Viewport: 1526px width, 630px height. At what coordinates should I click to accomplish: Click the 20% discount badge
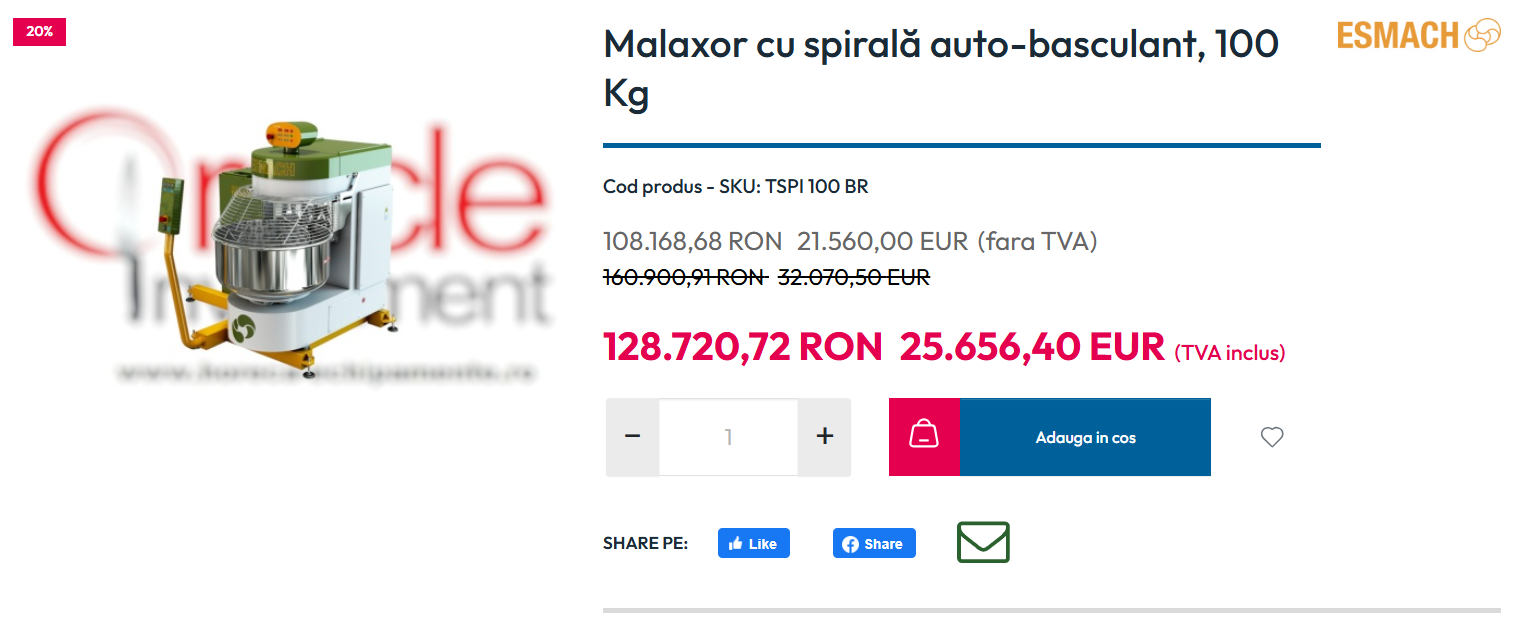(40, 32)
